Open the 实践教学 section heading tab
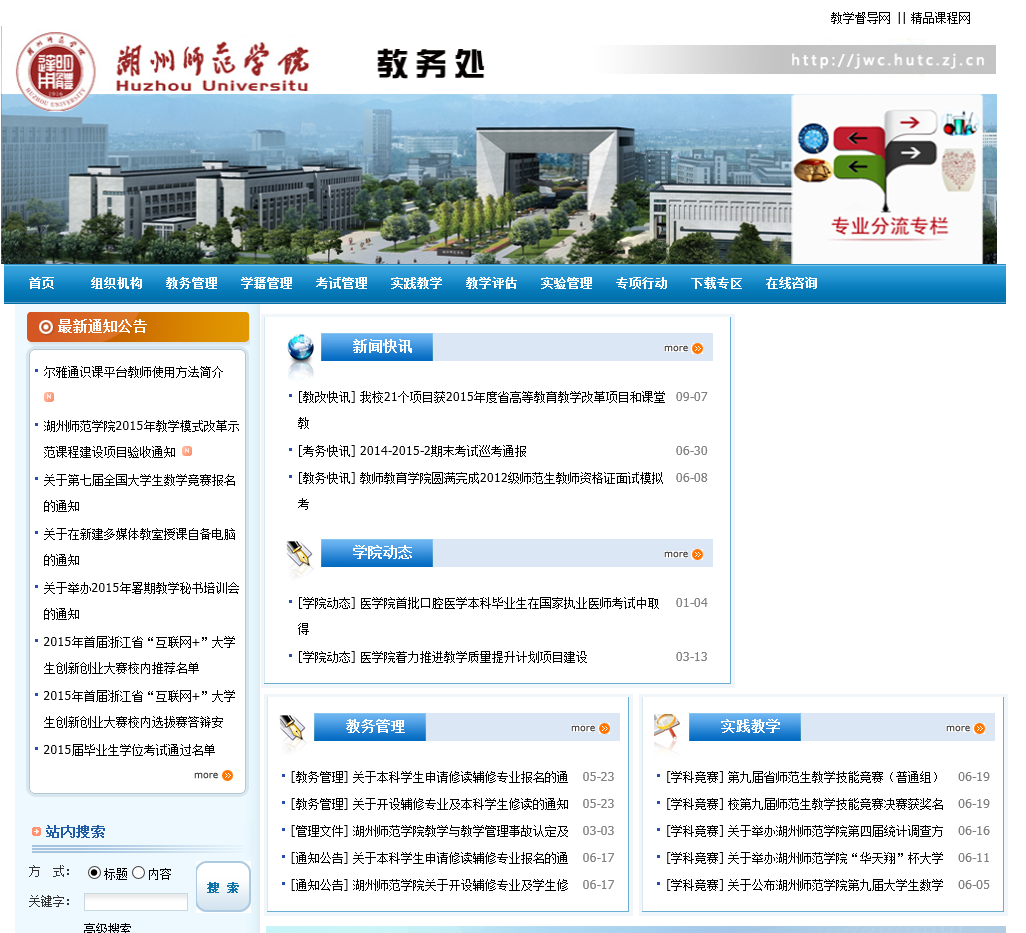Image resolution: width=1026 pixels, height=933 pixels. tap(745, 727)
